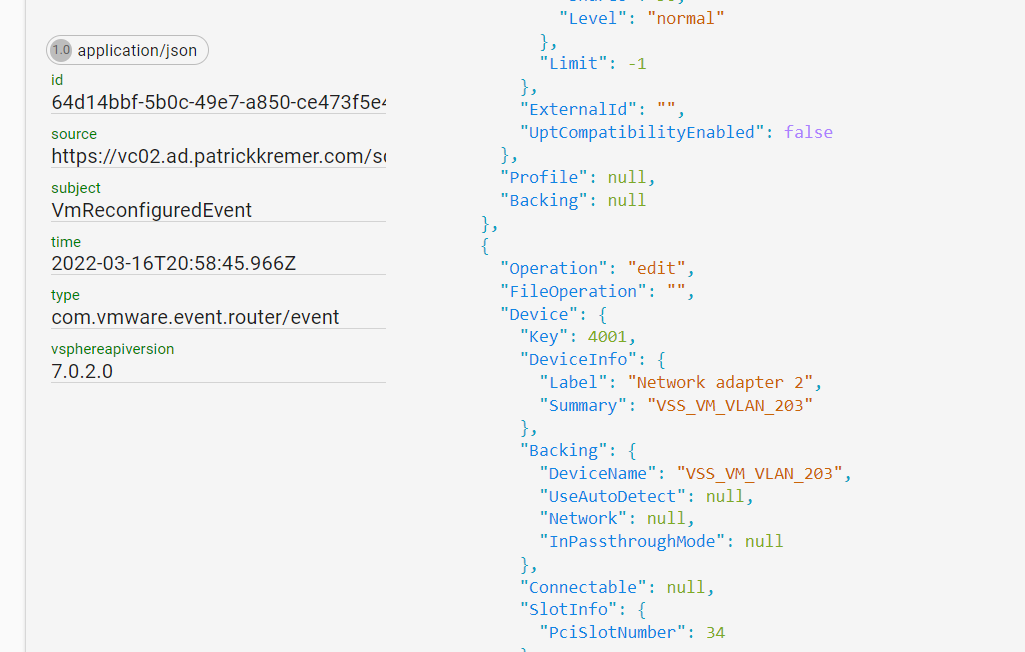Click the vsphereapiversion field showing 7.0.2.0

coord(82,371)
